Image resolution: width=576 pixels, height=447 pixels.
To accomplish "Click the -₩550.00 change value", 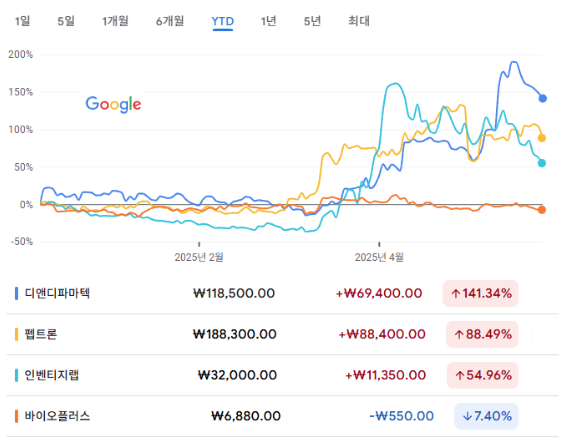I will pos(402,416).
